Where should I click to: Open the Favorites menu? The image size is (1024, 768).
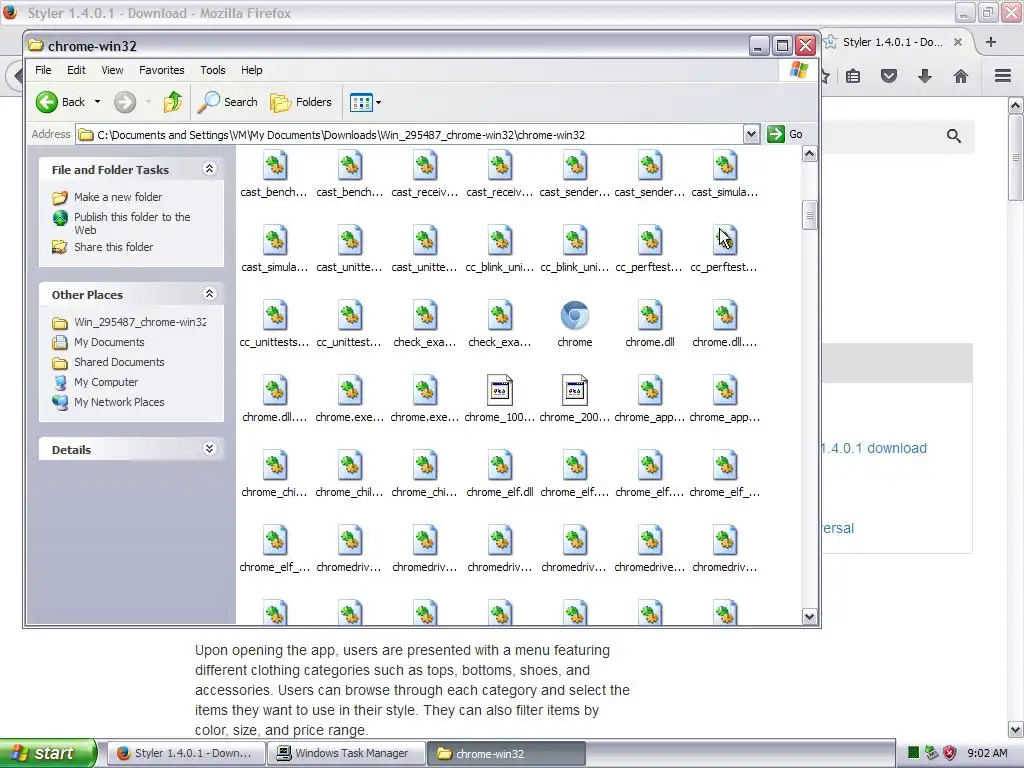[x=161, y=70]
